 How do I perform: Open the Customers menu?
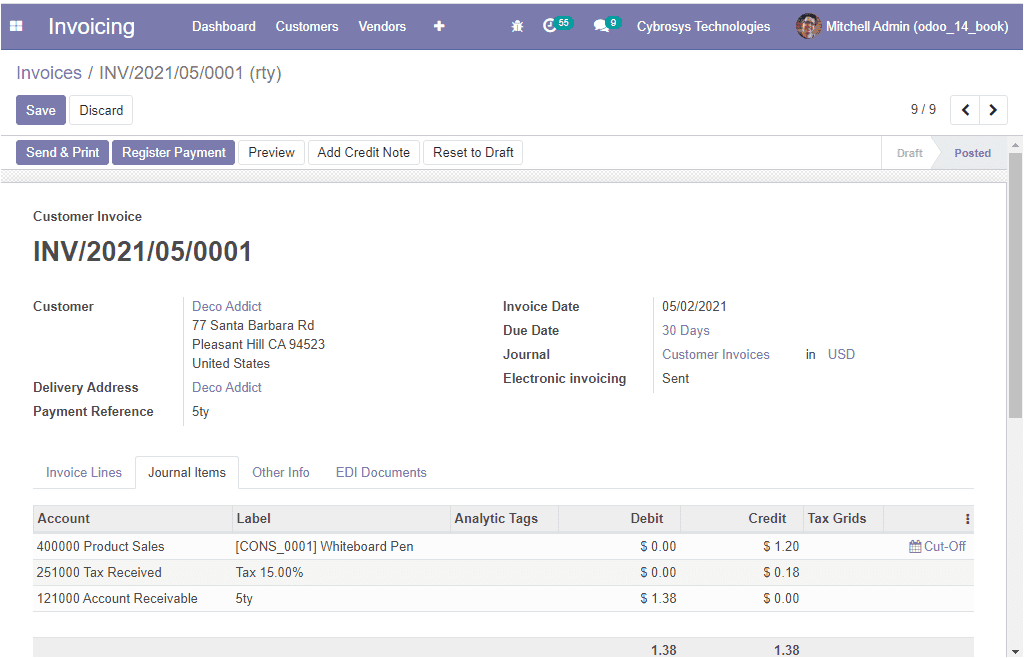[307, 26]
